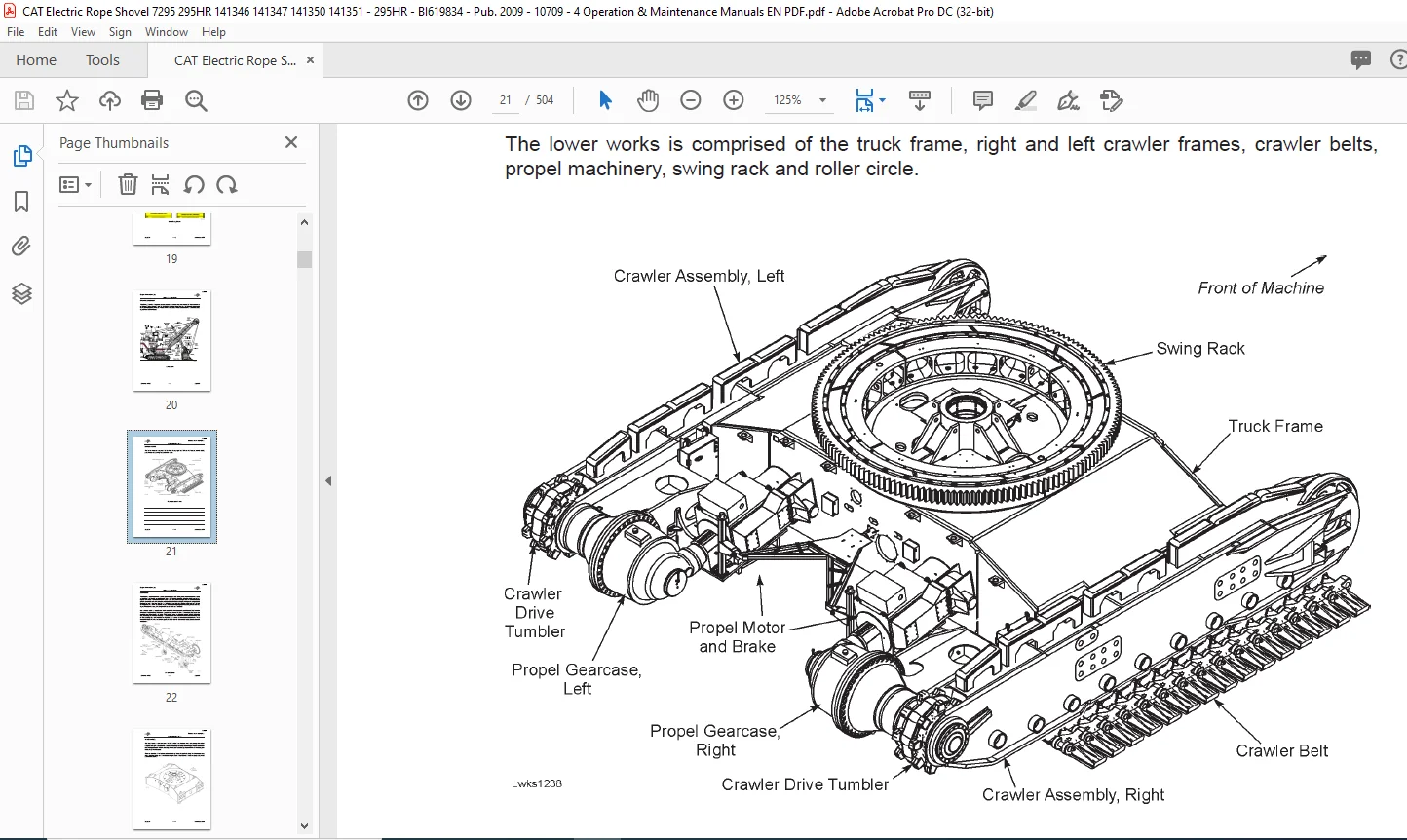
Task: Select page 21 thumbnail
Action: (x=171, y=486)
